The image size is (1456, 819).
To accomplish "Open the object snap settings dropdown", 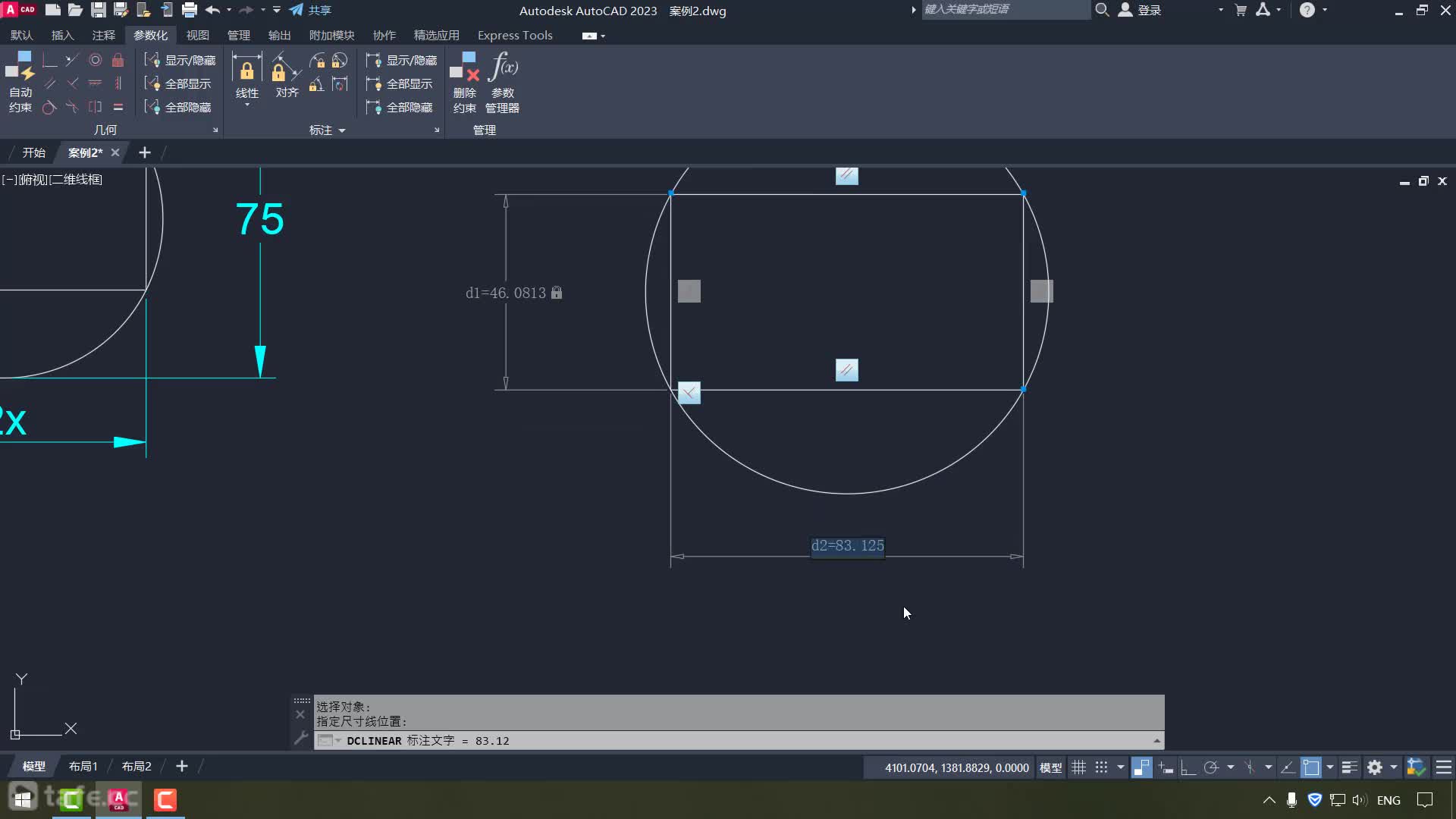I will pos(1329,767).
